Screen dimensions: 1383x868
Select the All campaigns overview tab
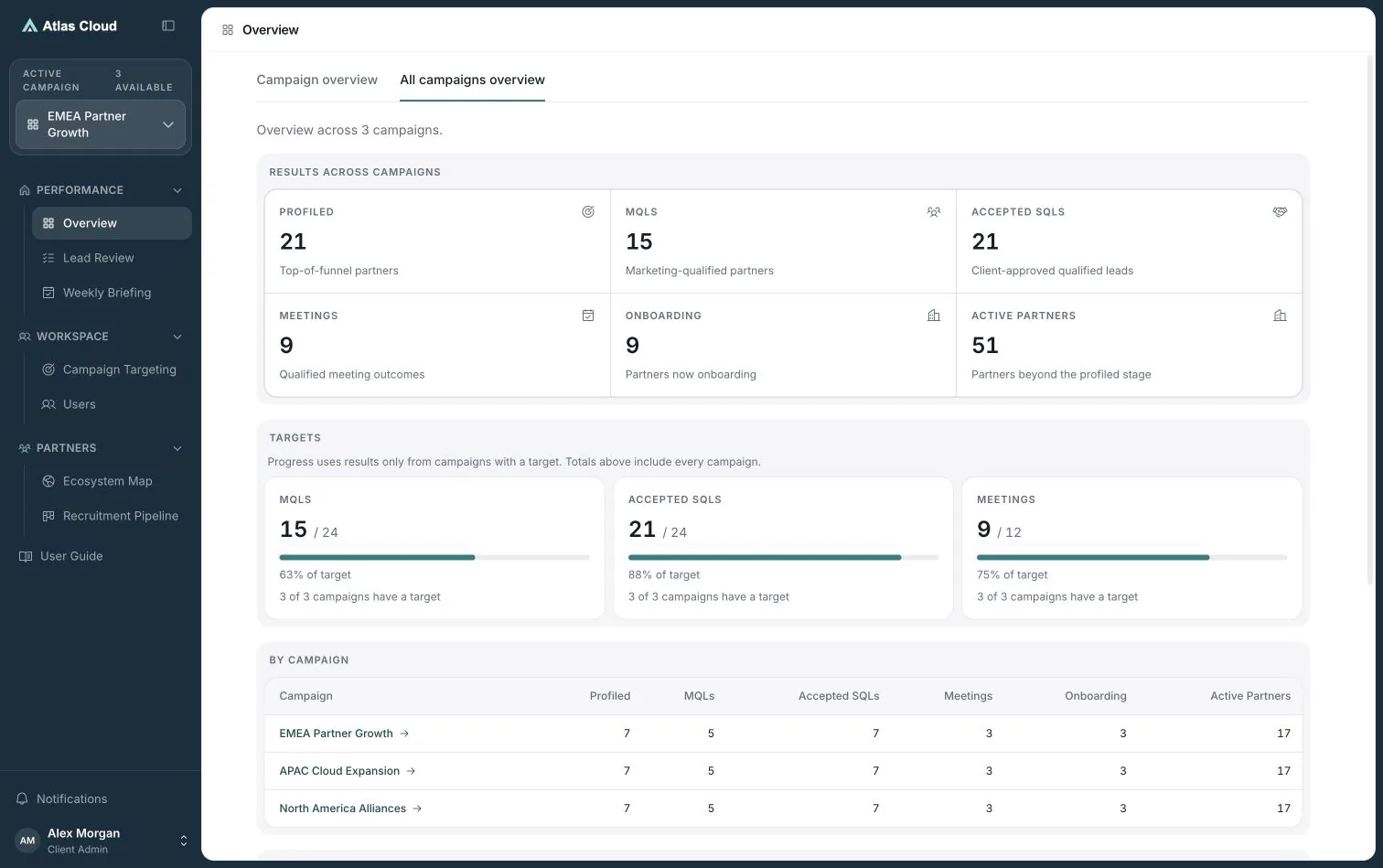(x=472, y=80)
